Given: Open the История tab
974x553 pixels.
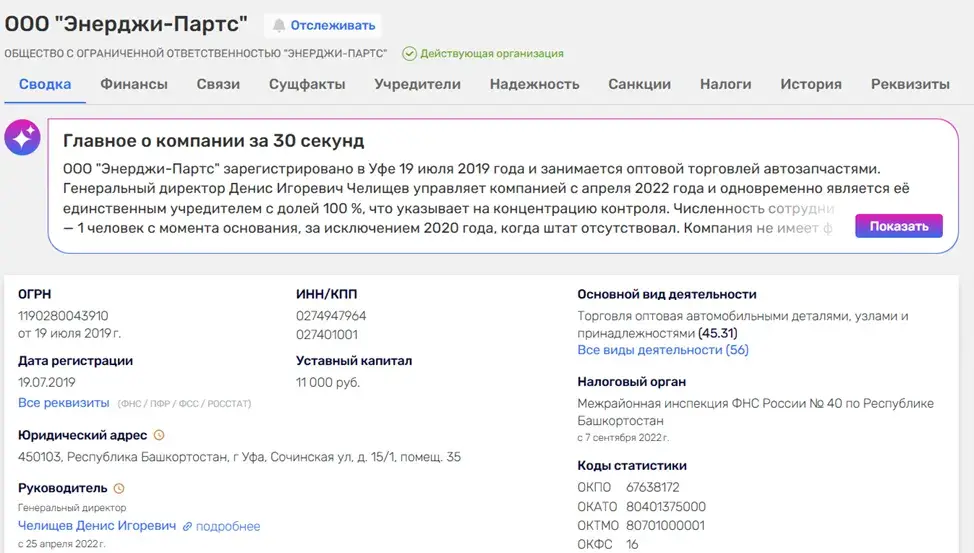Looking at the screenshot, I should coord(811,84).
